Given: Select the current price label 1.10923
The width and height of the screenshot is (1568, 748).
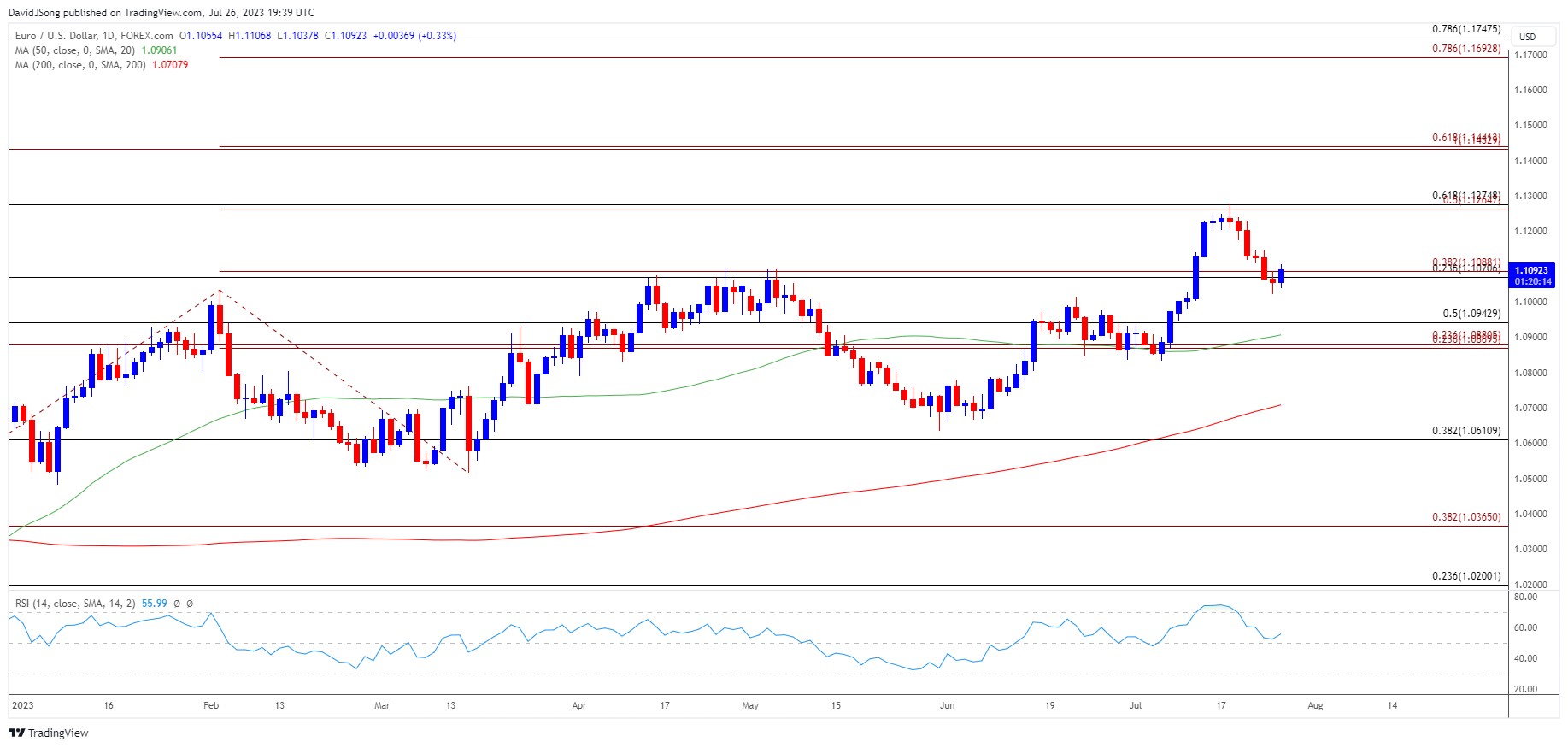Looking at the screenshot, I should click(x=1531, y=270).
